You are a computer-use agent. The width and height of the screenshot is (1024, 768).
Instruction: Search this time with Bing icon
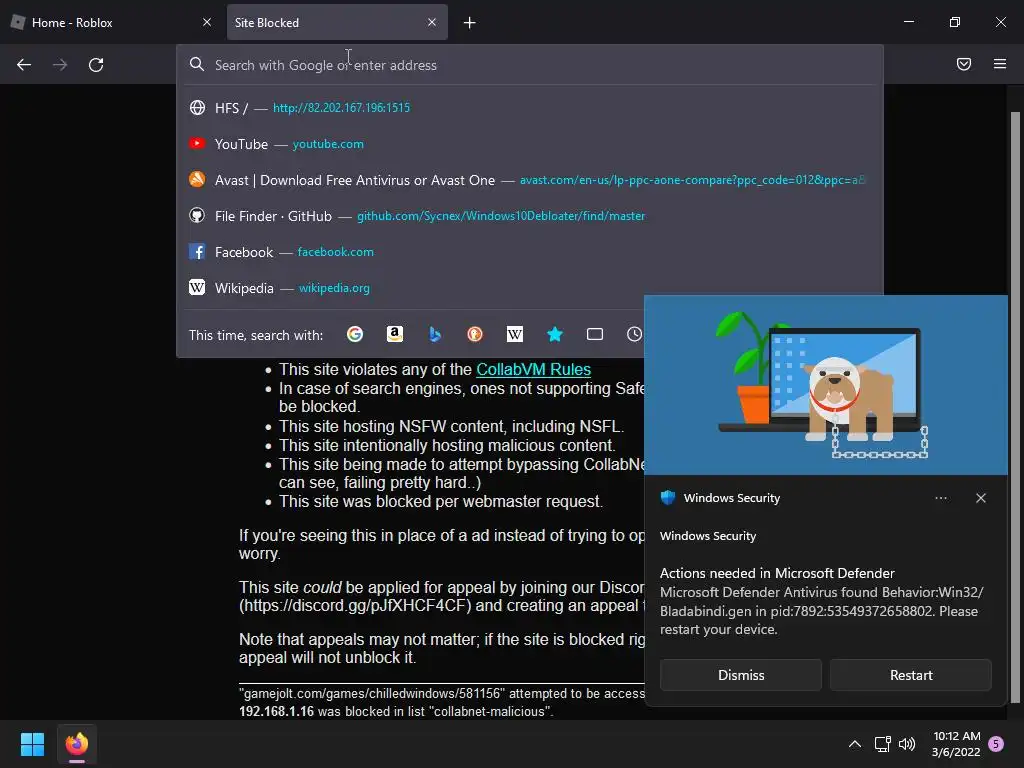435,334
